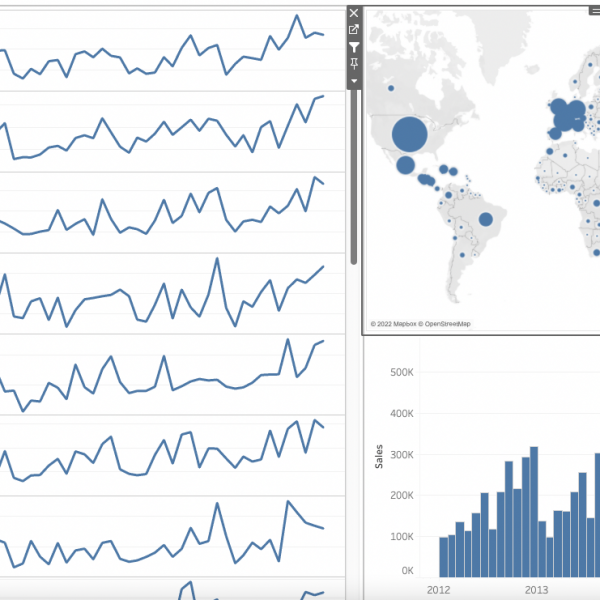The height and width of the screenshot is (600, 600).
Task: Click the pin icon to fix map size
Action: coord(354,63)
